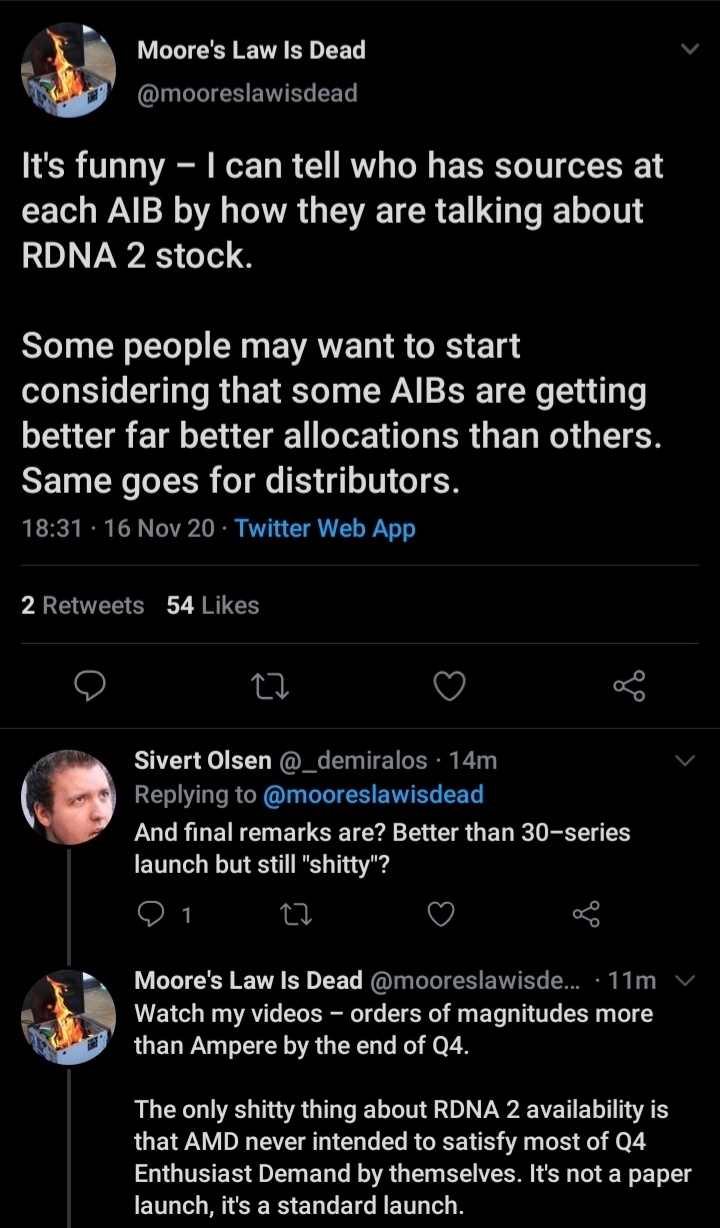Screen dimensions: 720x1228
Task: Open Moore's Law Is Dead profile picture
Action: (x=68, y=71)
